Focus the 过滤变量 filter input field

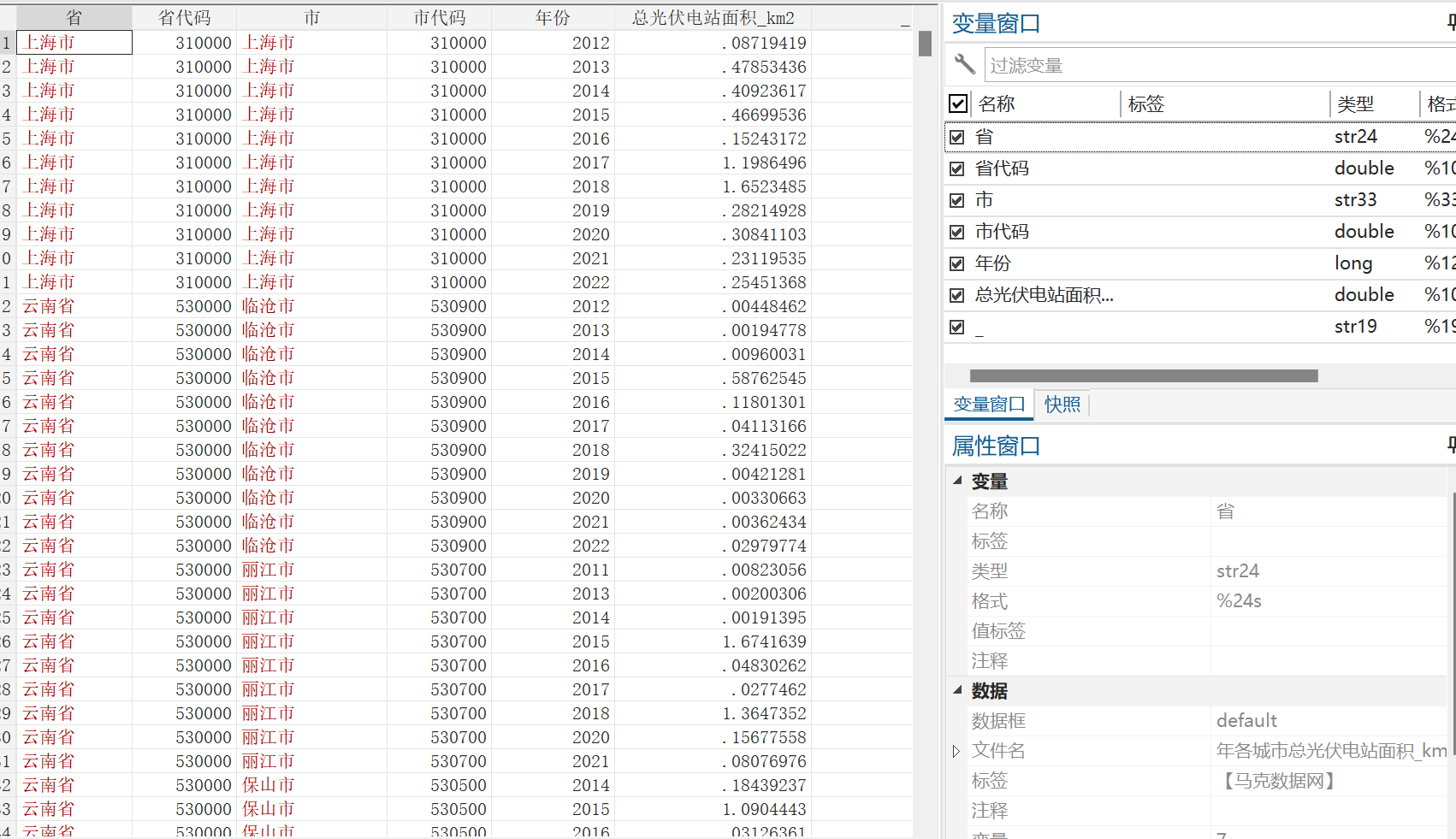[1220, 65]
